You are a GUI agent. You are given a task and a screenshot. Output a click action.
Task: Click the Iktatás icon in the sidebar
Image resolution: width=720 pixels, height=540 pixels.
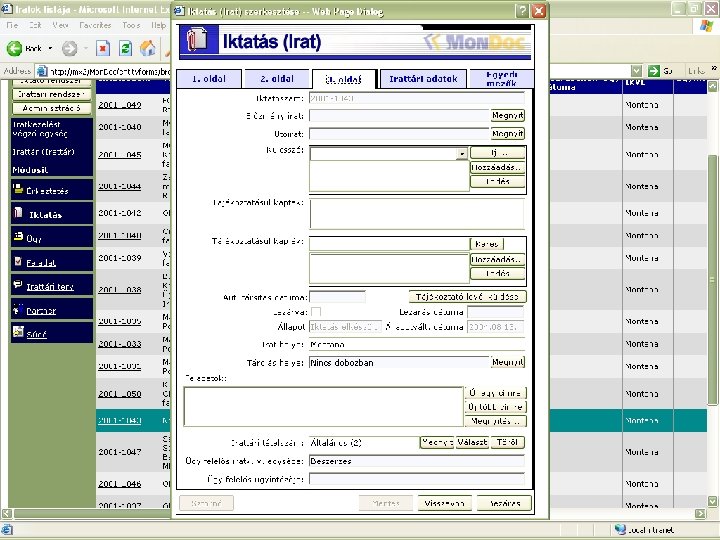pos(18,213)
